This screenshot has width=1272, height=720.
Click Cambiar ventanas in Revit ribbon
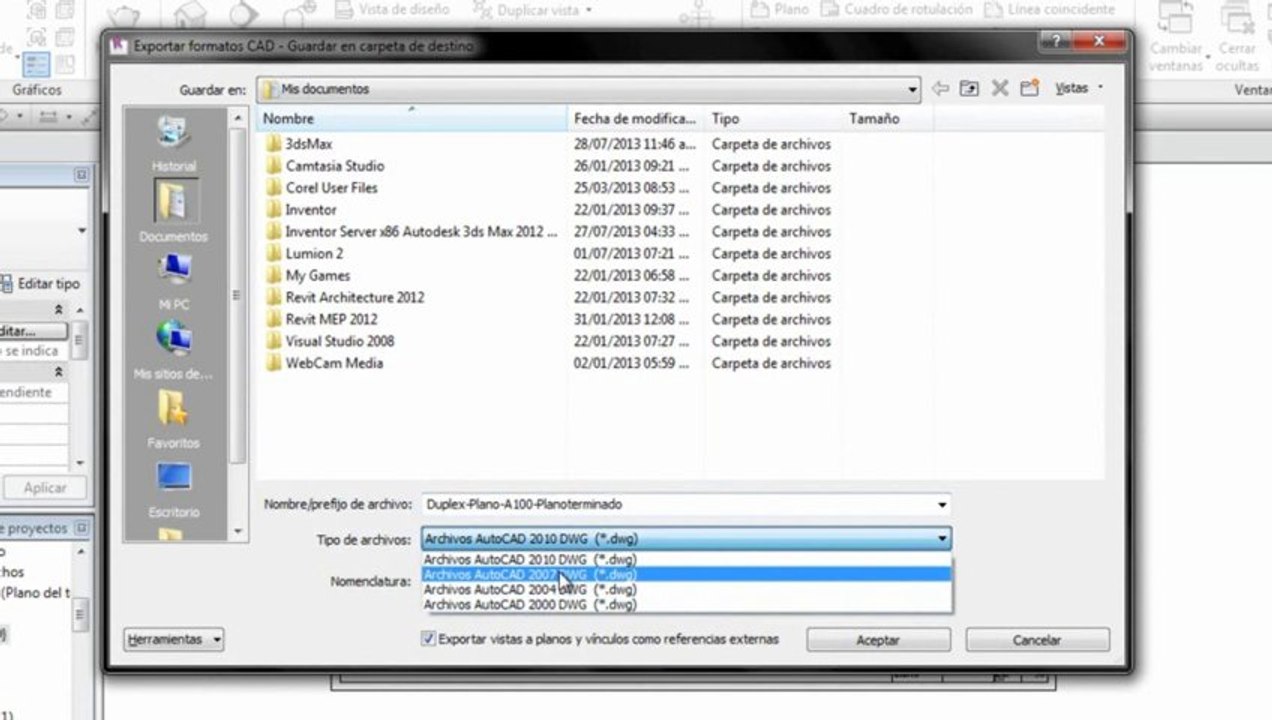[x=1177, y=40]
